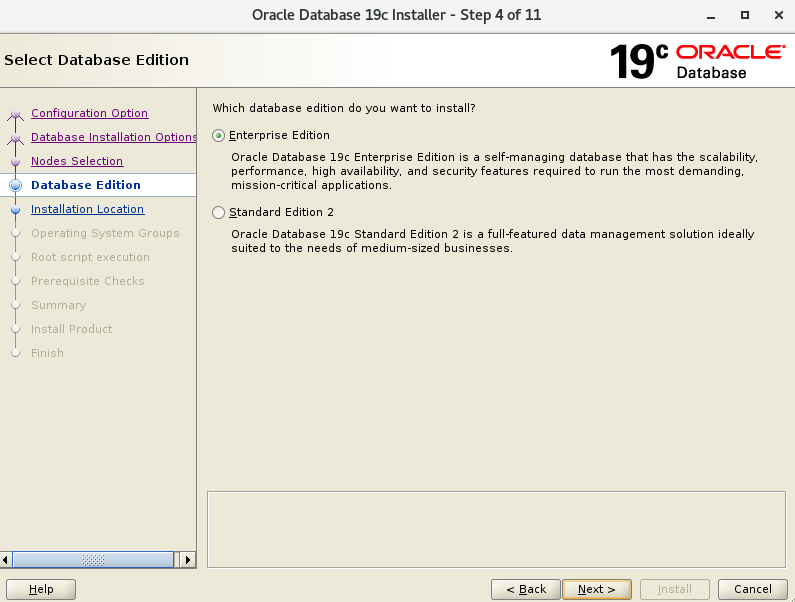Go back with the < Back button

(526, 589)
